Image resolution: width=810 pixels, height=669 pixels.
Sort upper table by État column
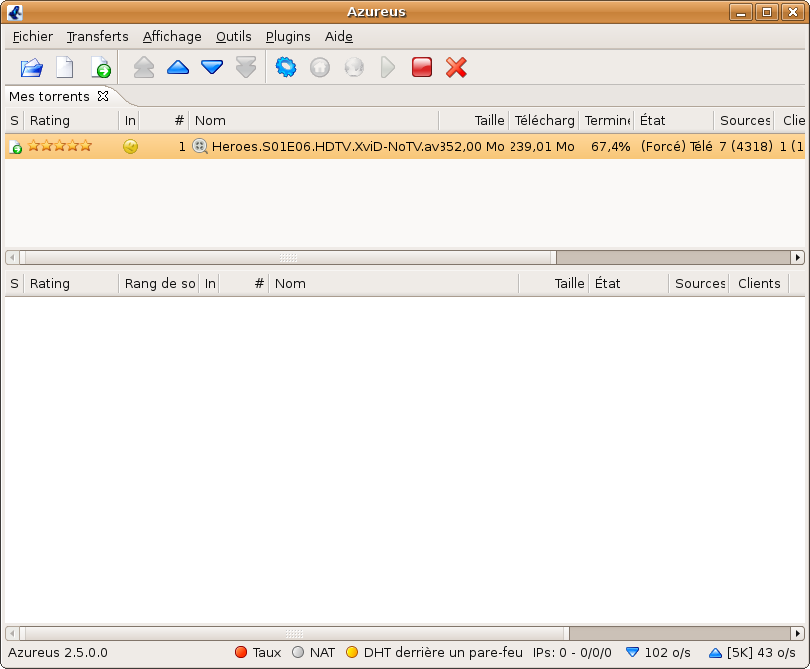click(x=674, y=121)
